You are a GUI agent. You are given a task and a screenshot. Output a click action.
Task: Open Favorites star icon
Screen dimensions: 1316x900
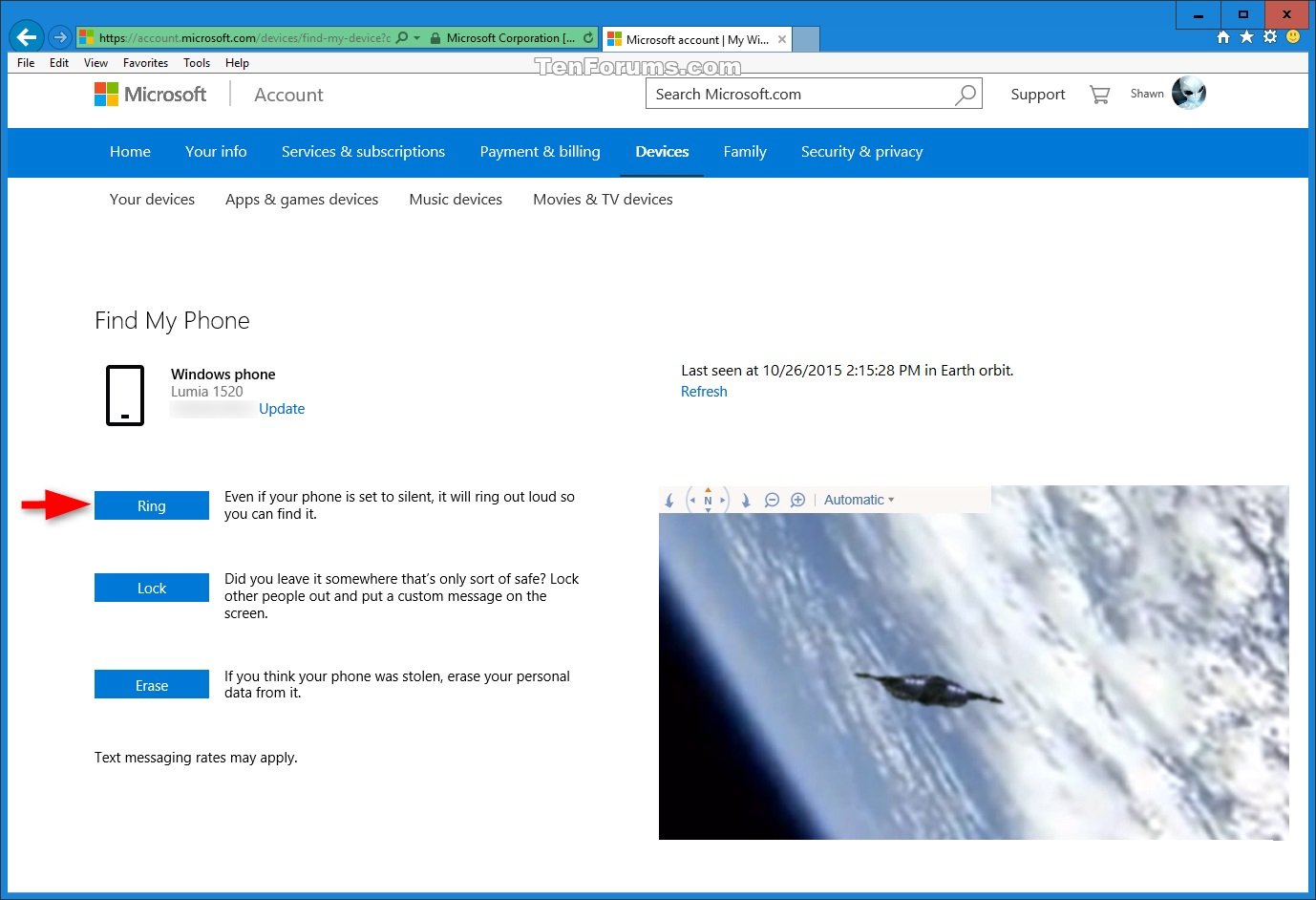click(1246, 37)
